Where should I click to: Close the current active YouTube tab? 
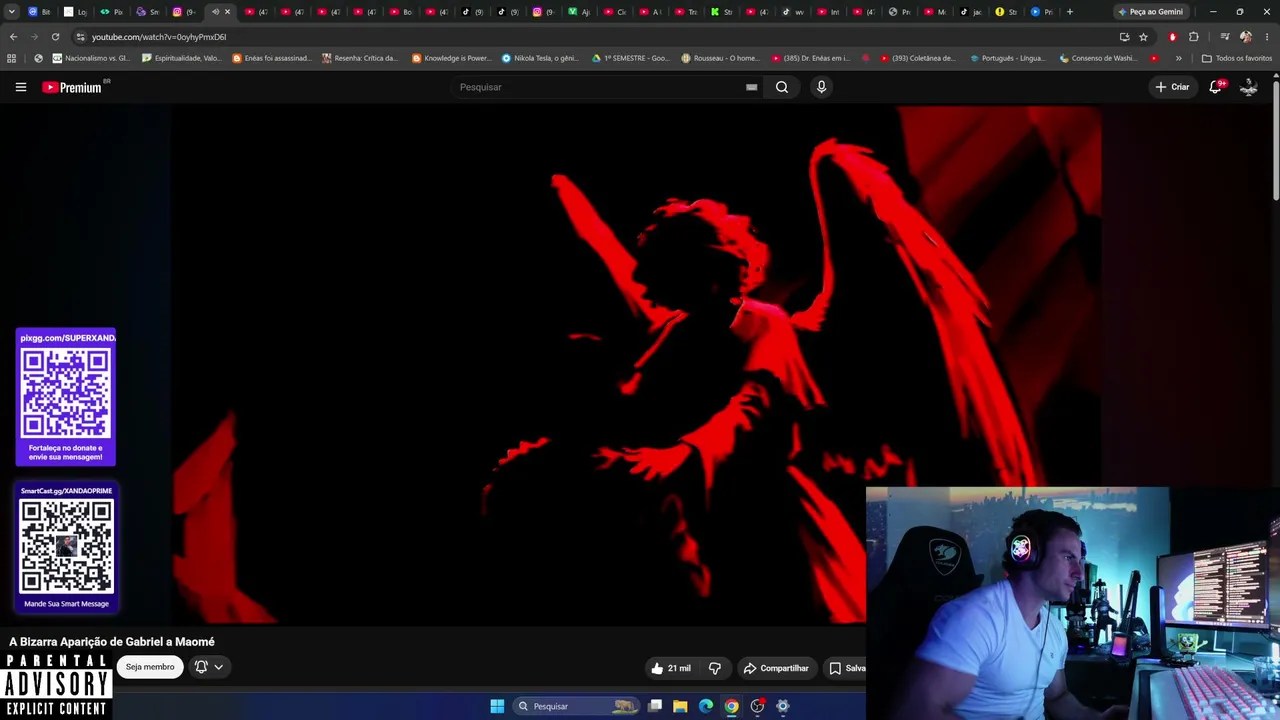point(227,12)
